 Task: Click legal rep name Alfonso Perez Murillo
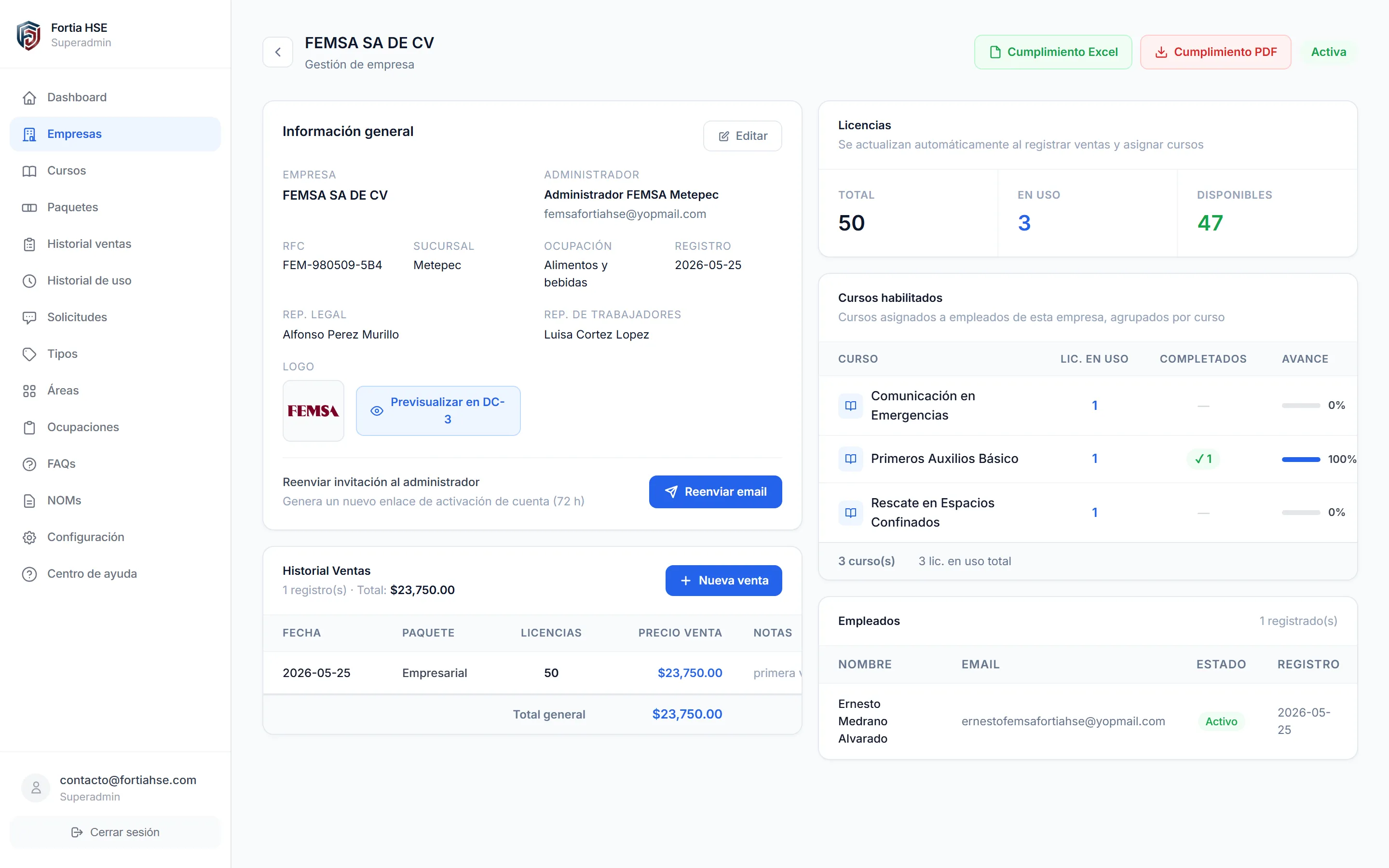point(341,335)
